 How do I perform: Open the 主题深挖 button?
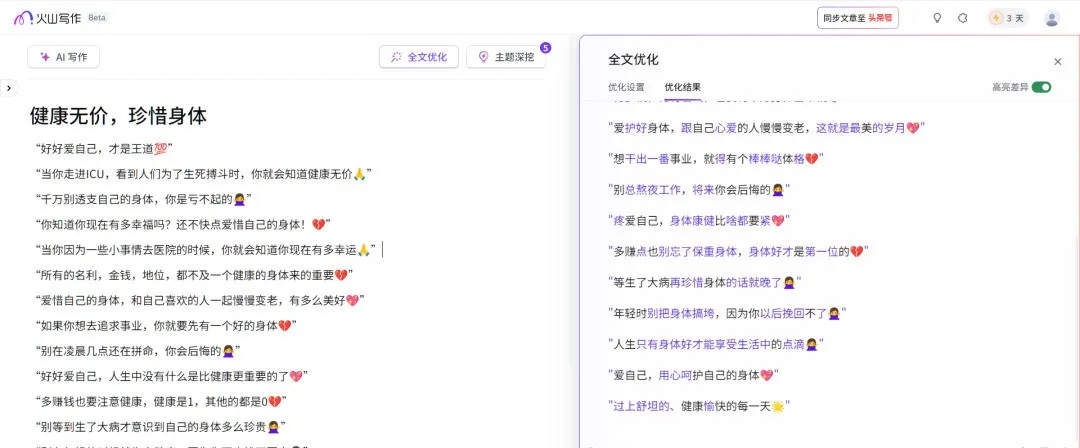(506, 57)
